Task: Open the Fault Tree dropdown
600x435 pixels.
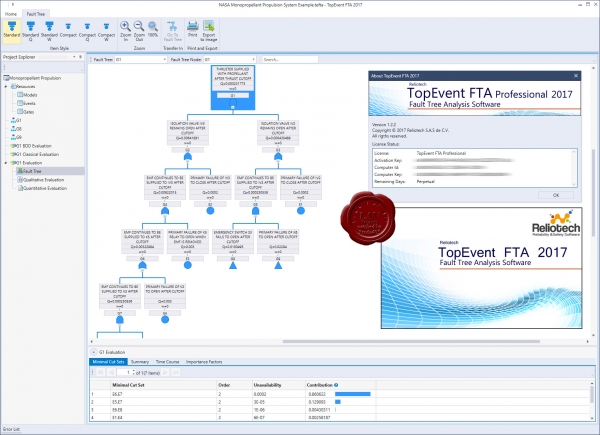Action: click(165, 59)
